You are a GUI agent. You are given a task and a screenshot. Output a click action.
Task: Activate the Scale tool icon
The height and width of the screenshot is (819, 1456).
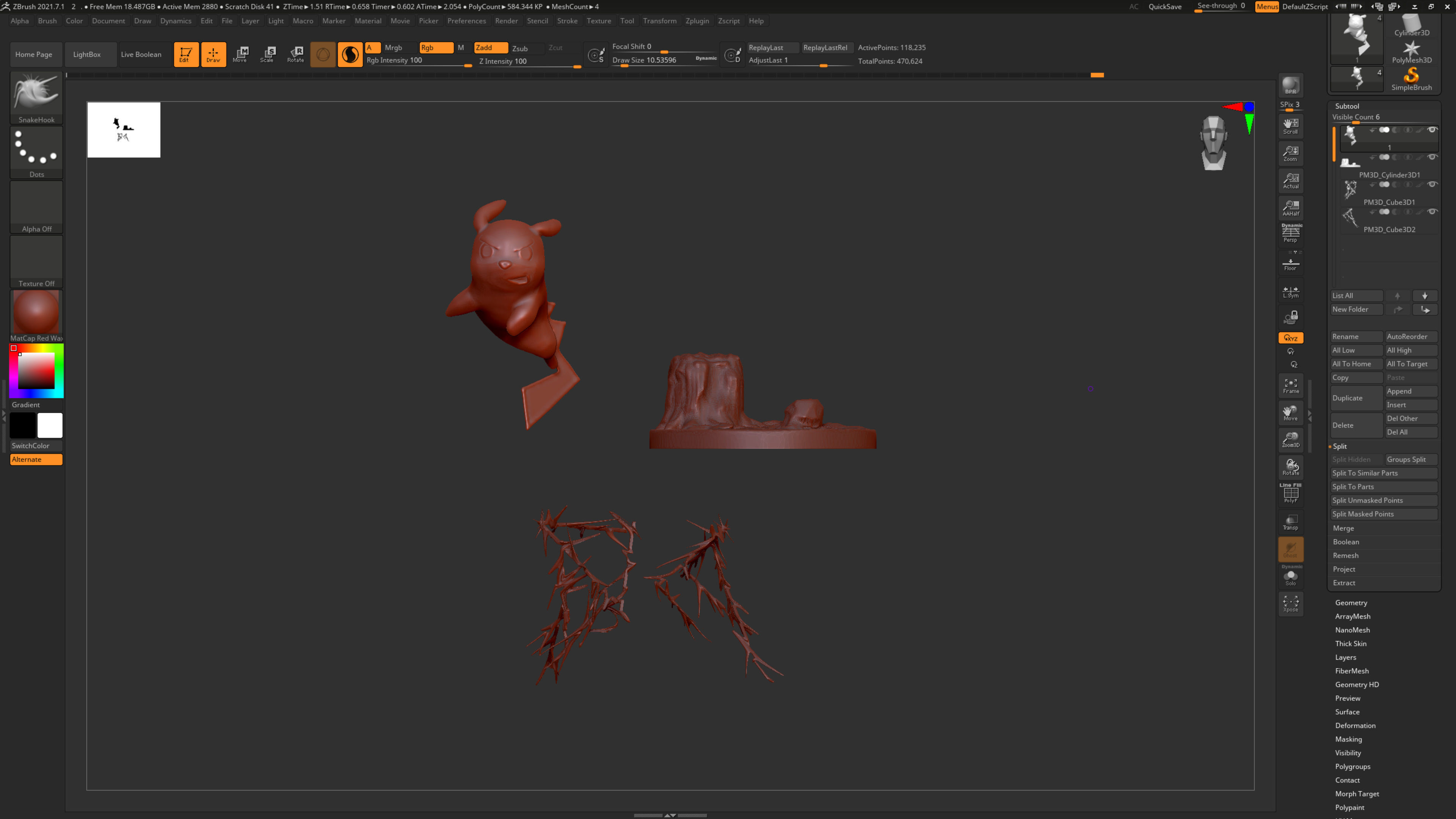tap(267, 54)
